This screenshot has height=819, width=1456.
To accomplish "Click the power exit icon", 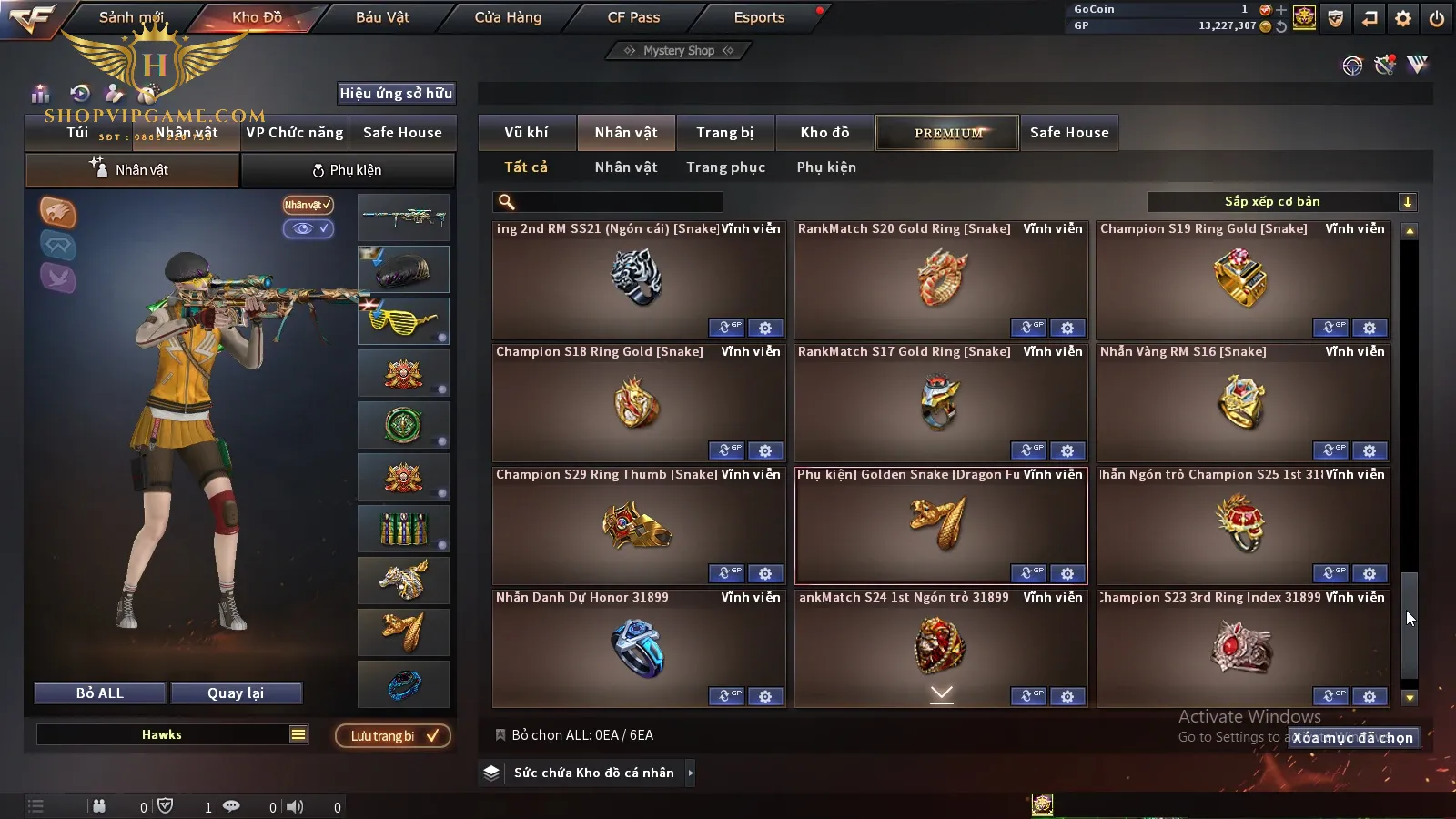I will coord(1437,17).
